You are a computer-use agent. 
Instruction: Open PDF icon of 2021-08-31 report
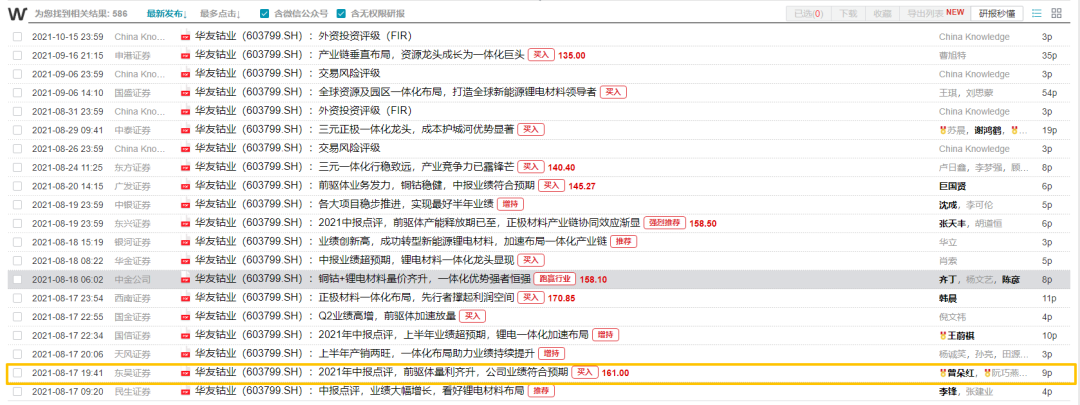pyautogui.click(x=185, y=111)
